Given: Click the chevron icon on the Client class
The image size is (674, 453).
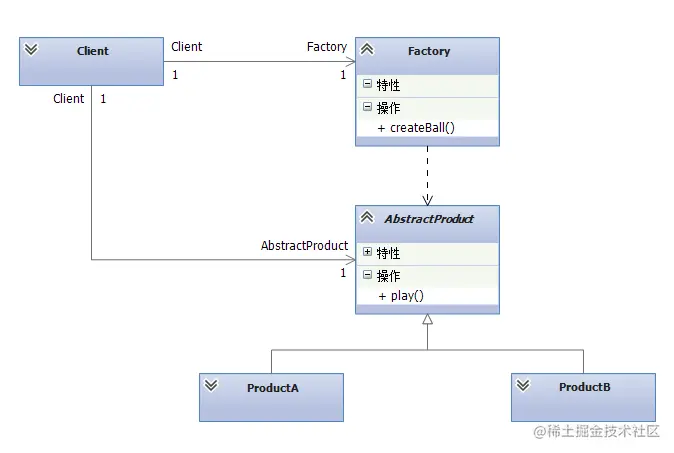Looking at the screenshot, I should [x=31, y=50].
